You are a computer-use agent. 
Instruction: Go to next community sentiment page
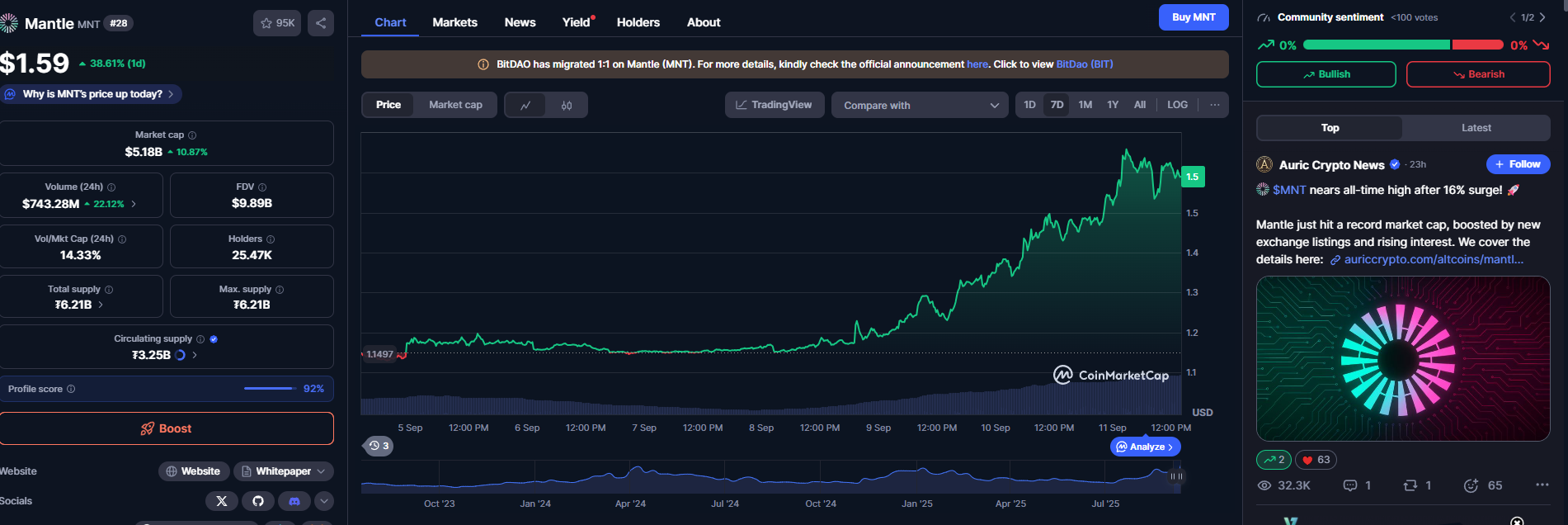point(1542,17)
